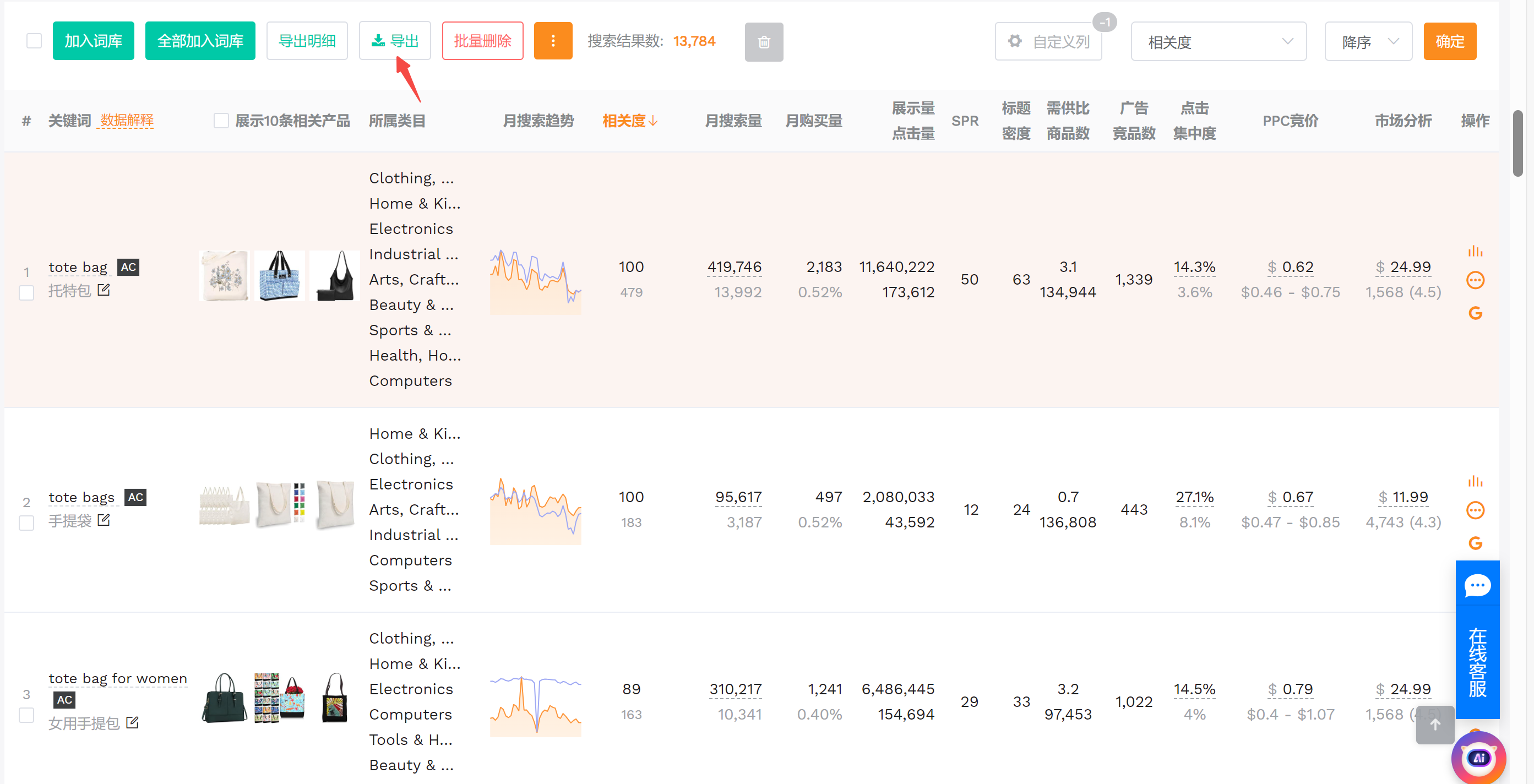Open the bar chart icon for tote bag
The height and width of the screenshot is (784, 1534).
(x=1475, y=251)
